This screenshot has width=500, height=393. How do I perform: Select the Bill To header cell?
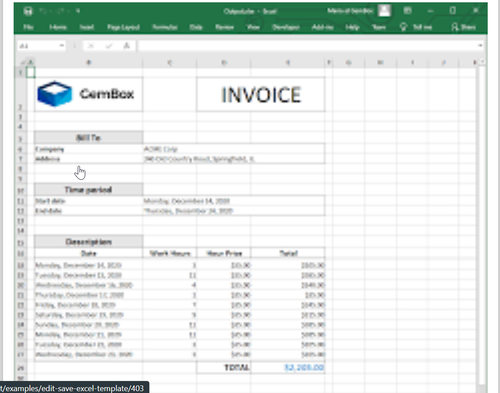(x=89, y=137)
